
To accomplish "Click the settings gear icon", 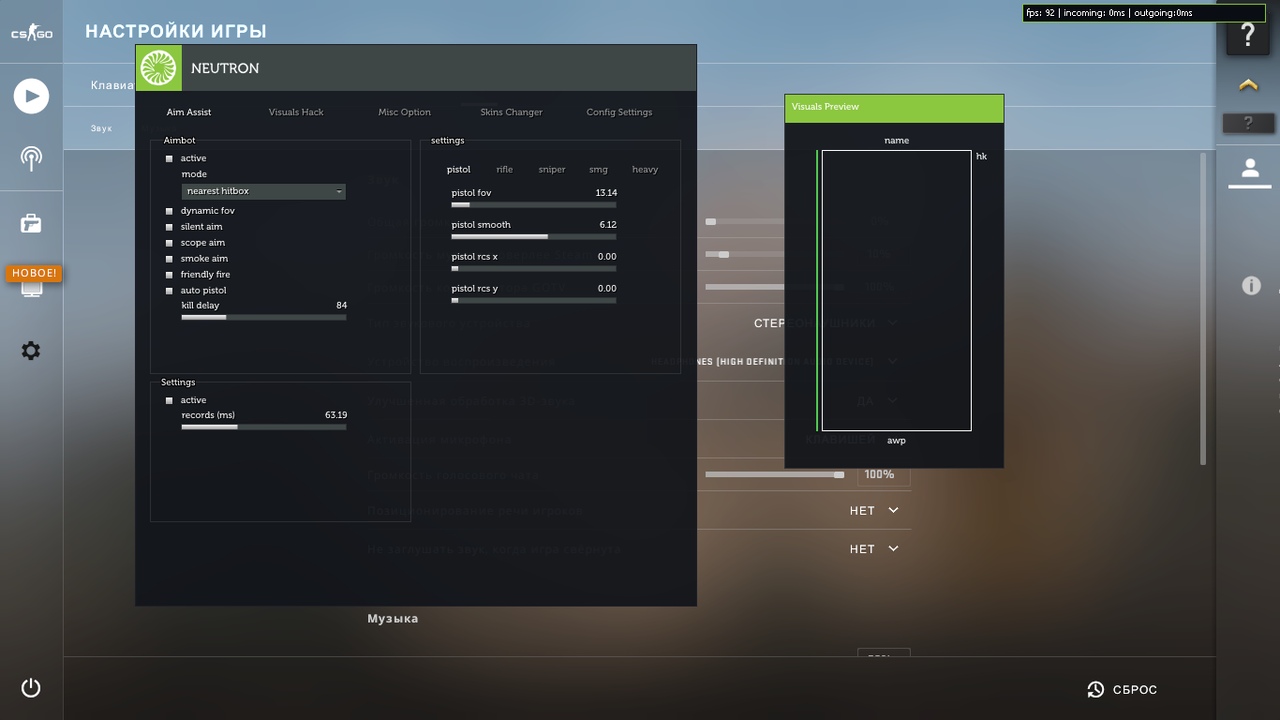I will pyautogui.click(x=31, y=351).
